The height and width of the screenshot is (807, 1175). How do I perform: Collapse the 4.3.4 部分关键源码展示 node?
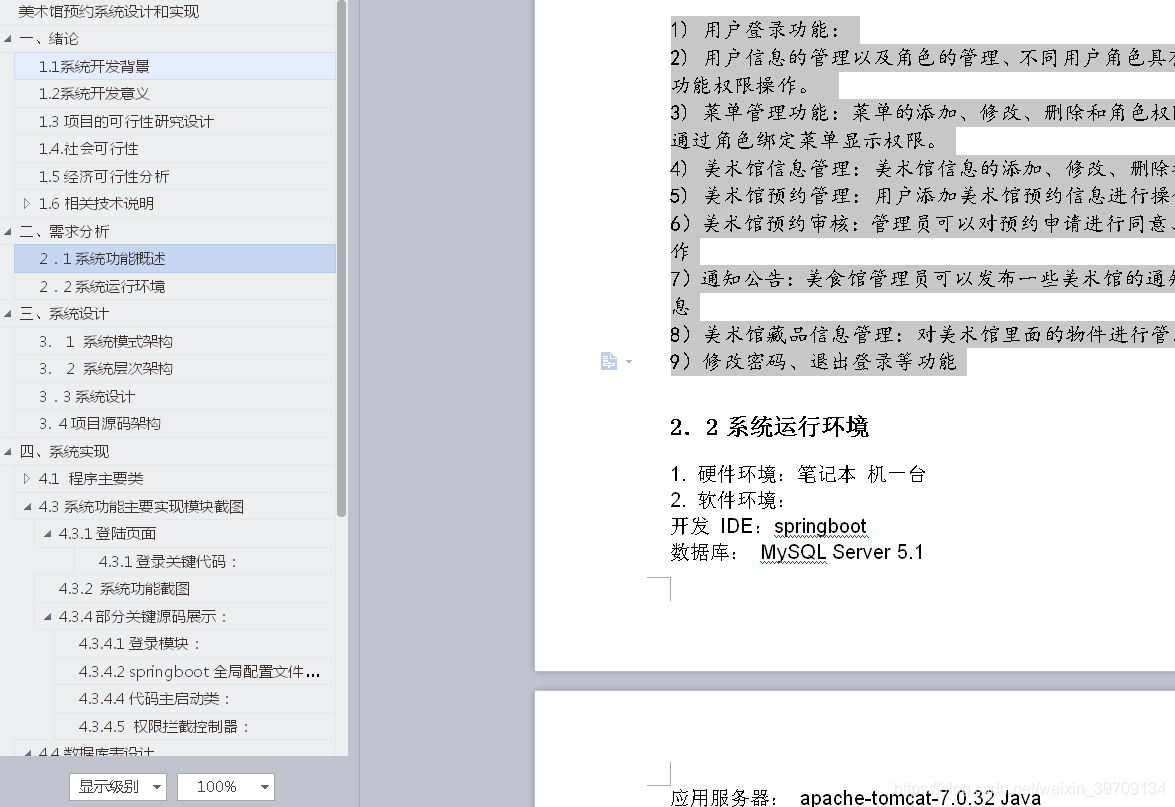[x=47, y=617]
